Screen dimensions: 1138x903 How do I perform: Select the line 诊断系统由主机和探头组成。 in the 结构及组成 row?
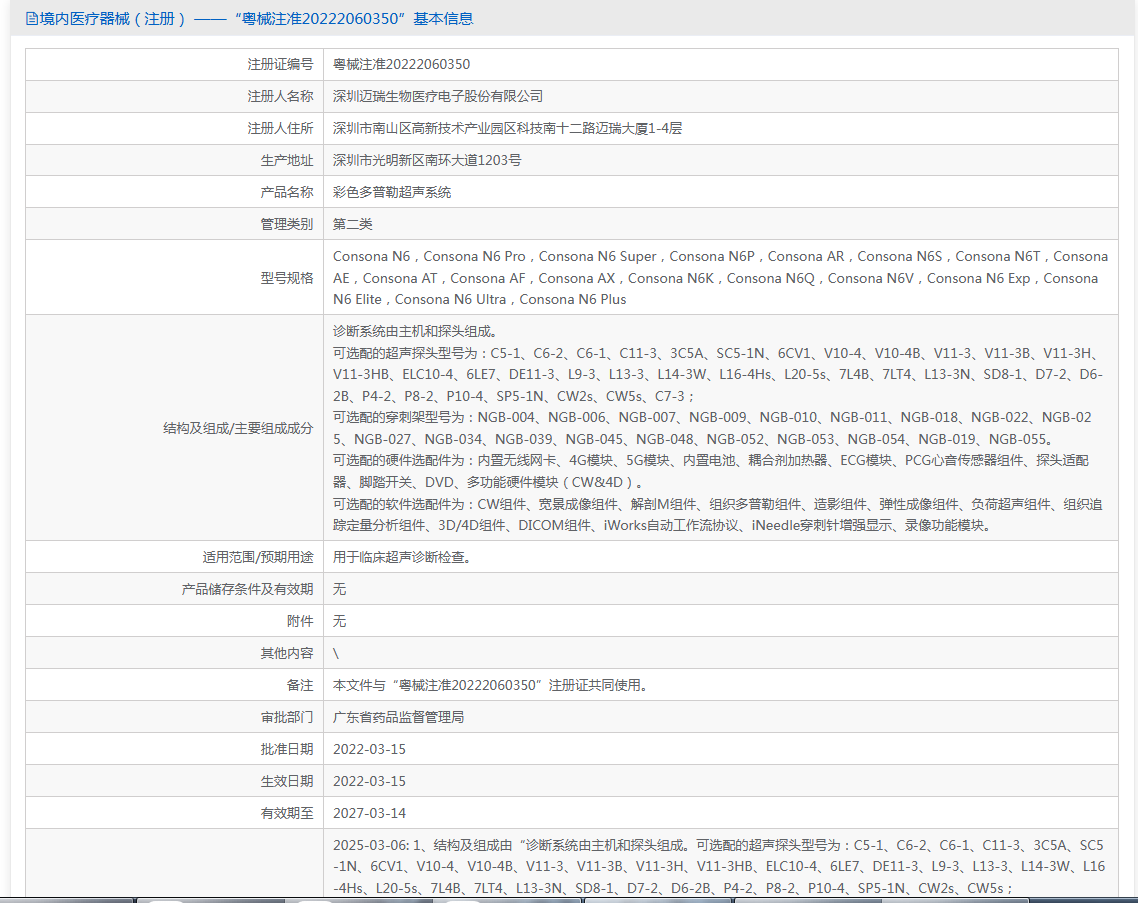[x=417, y=332]
